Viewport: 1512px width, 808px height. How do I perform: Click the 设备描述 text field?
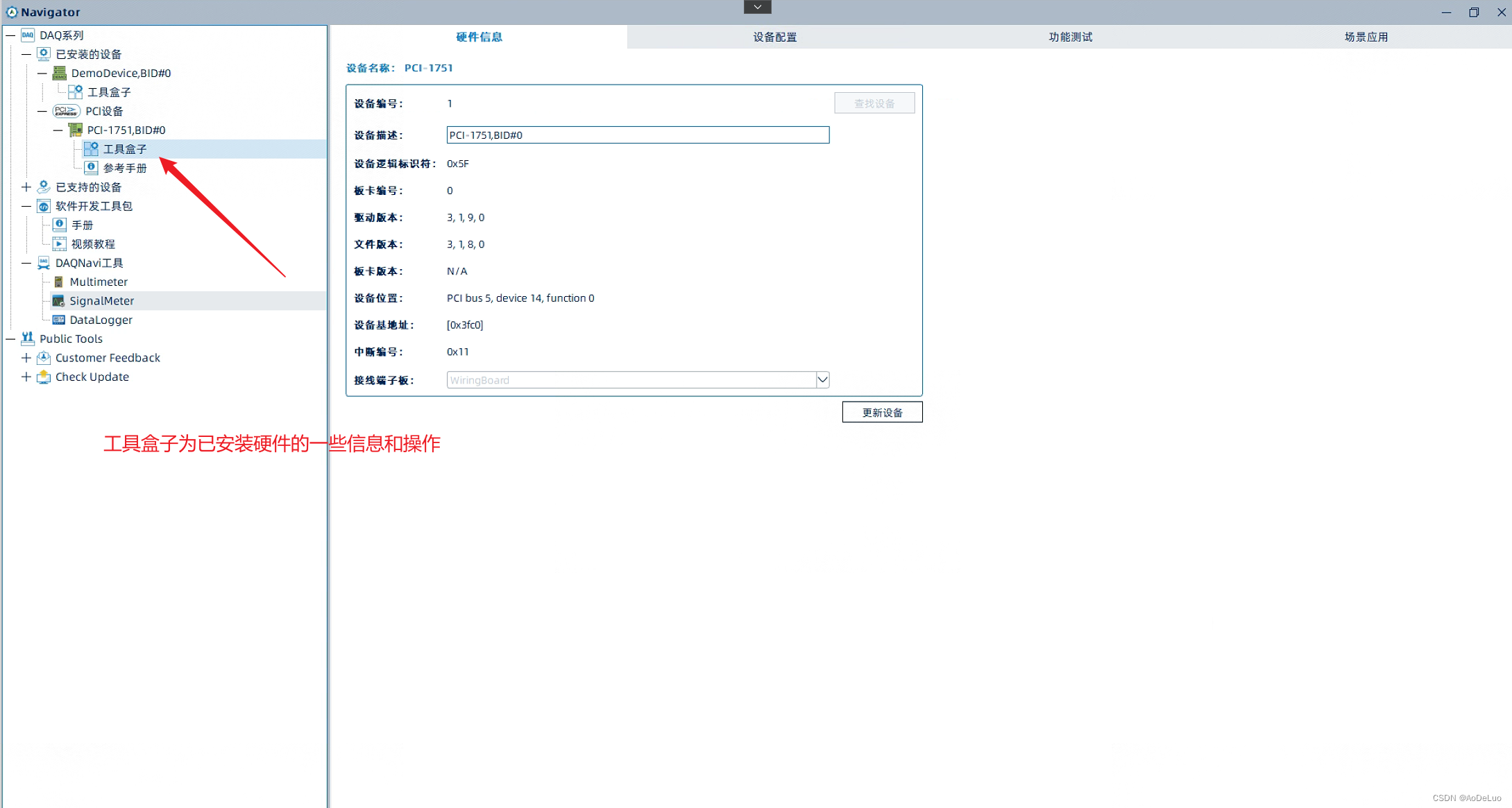tap(637, 135)
